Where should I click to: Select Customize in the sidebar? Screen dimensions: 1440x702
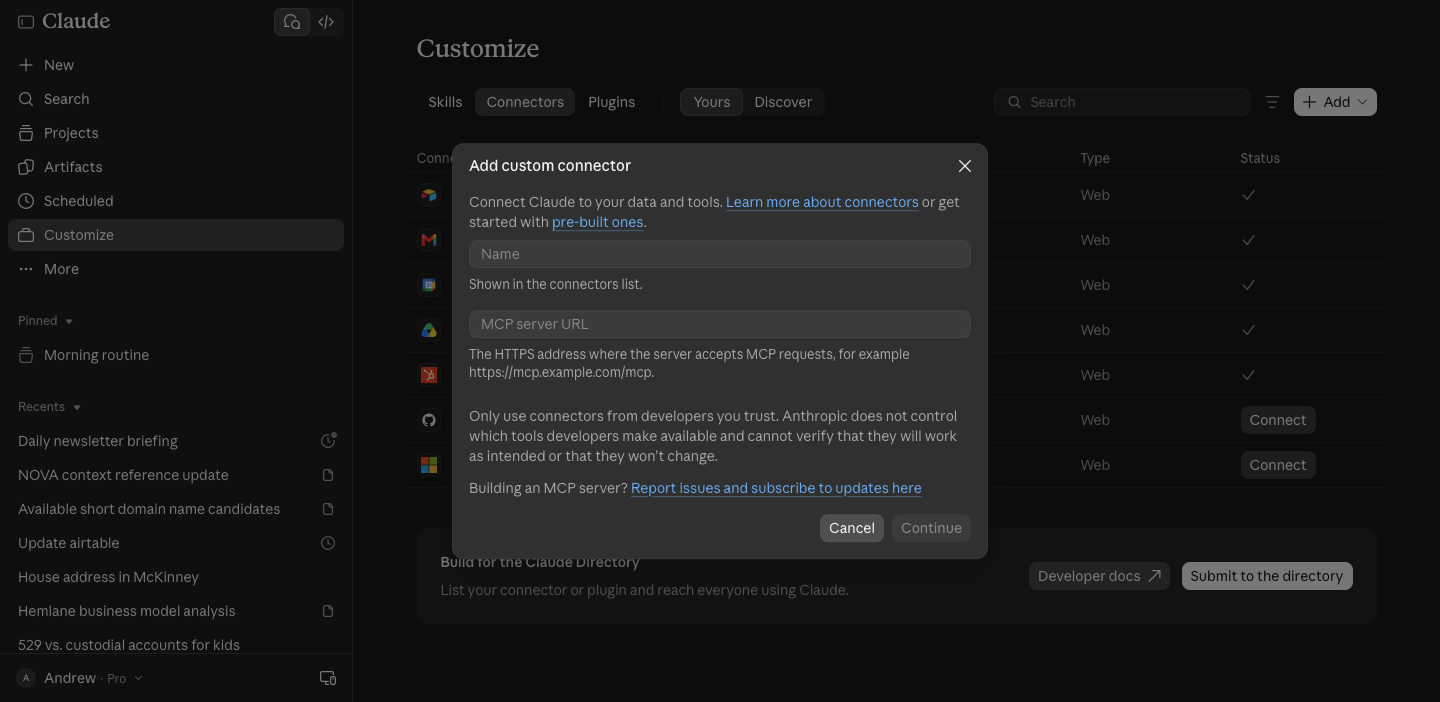click(176, 235)
